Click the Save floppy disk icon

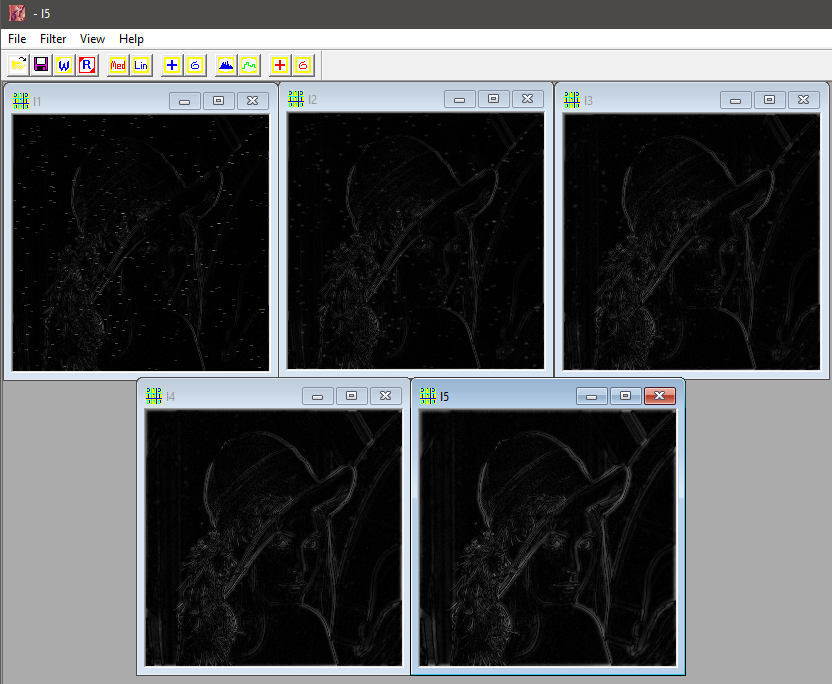(41, 65)
